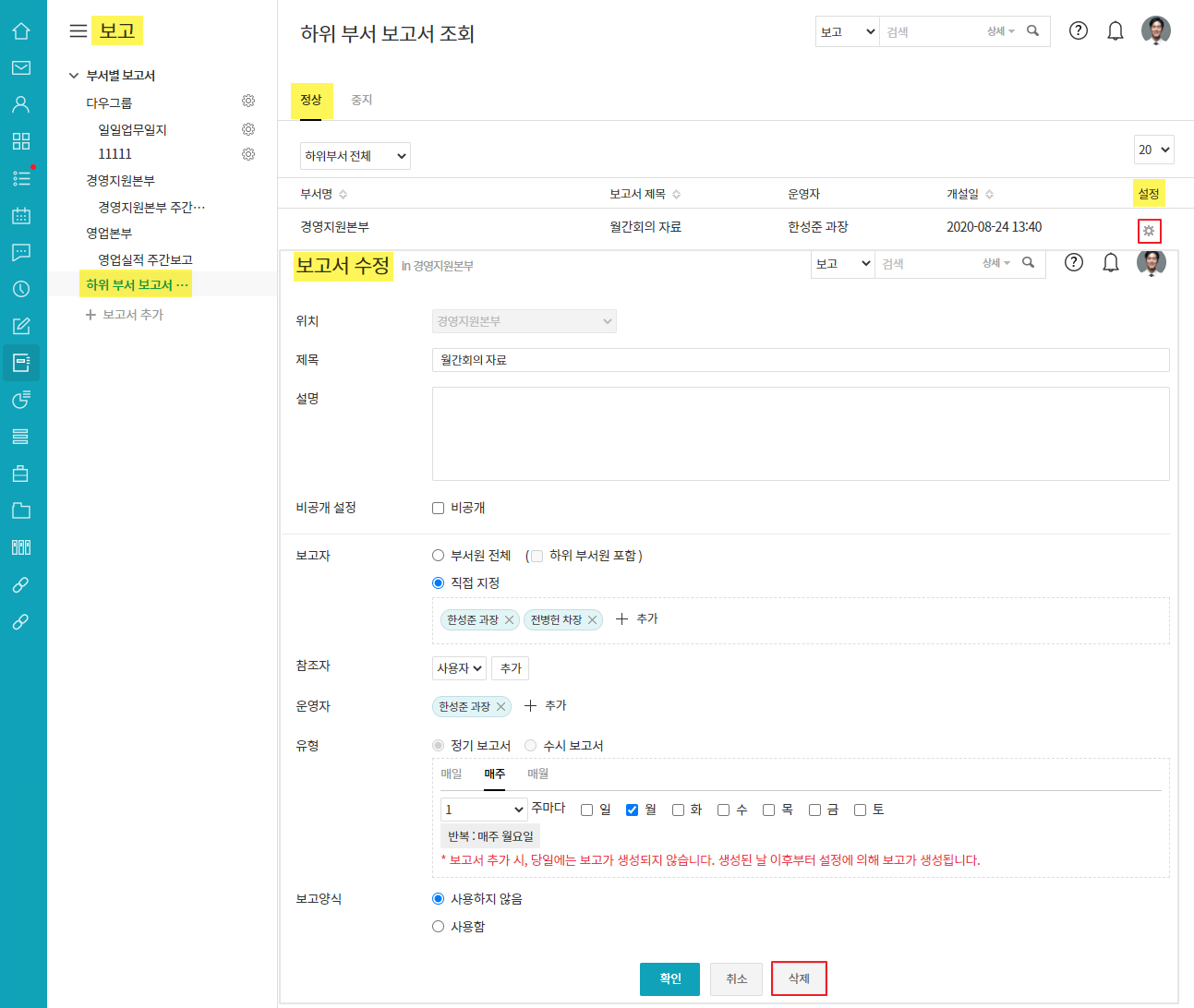Click settings gear for 경영지원본부 report row
The height and width of the screenshot is (1008, 1194).
1149,231
